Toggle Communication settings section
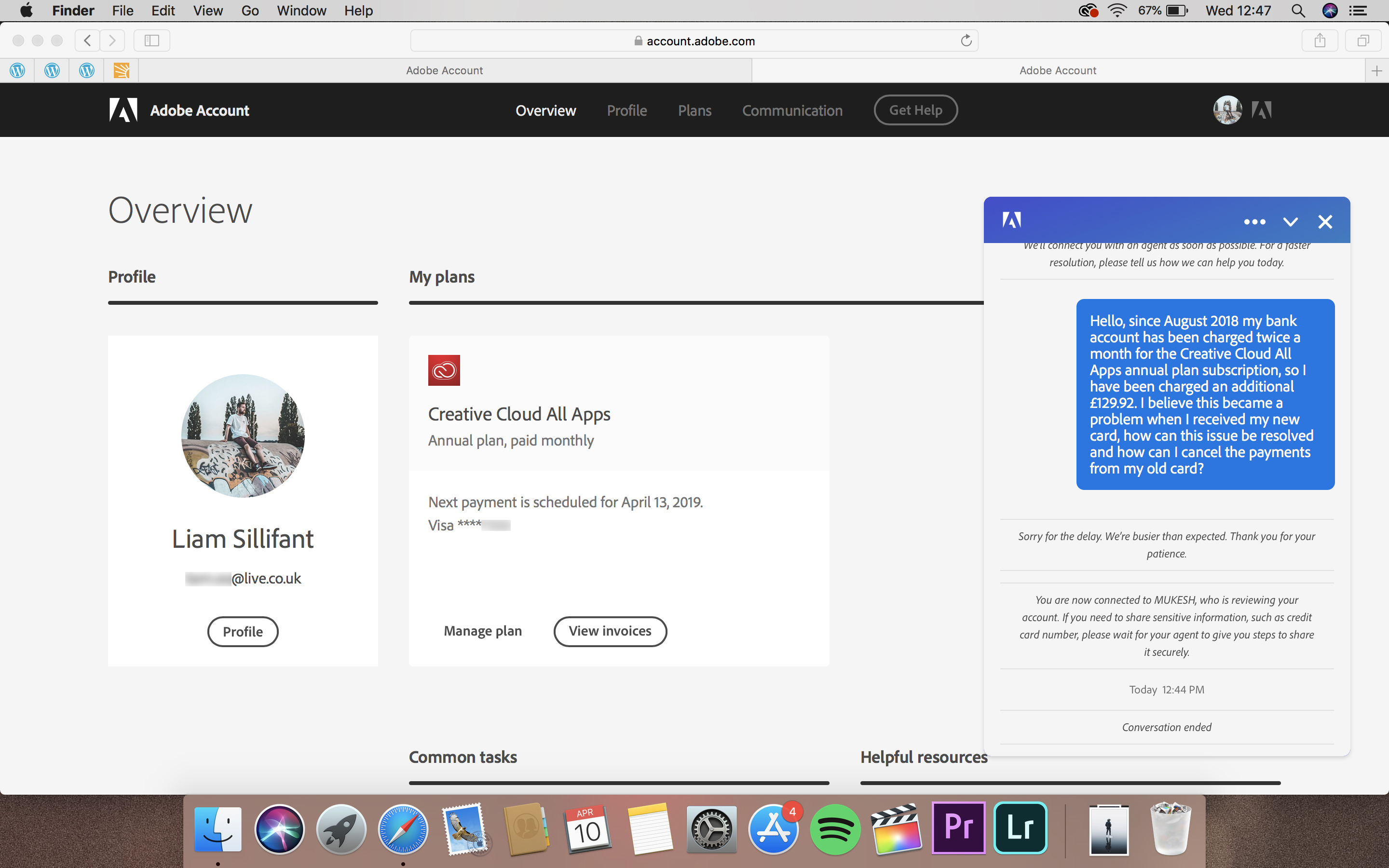Viewport: 1389px width, 868px height. tap(792, 110)
